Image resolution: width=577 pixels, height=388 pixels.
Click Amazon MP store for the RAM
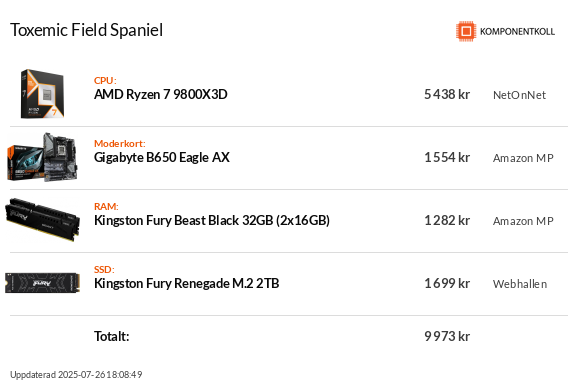tap(523, 221)
